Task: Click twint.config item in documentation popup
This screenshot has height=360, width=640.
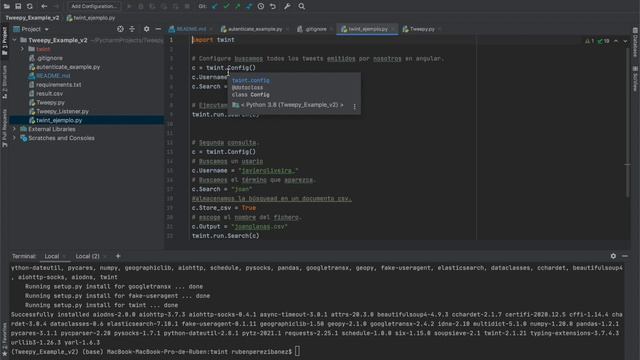Action: (251, 80)
